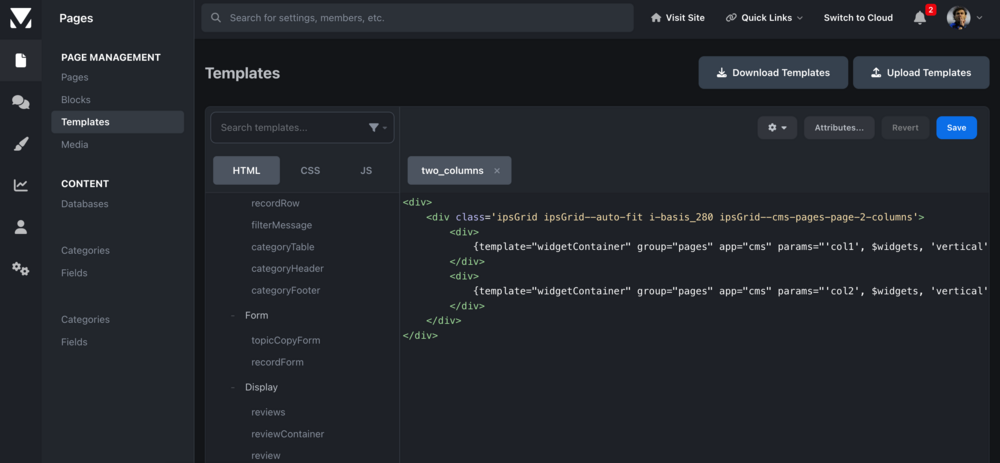Select the filterMessage template
This screenshot has width=1000, height=463.
281,225
